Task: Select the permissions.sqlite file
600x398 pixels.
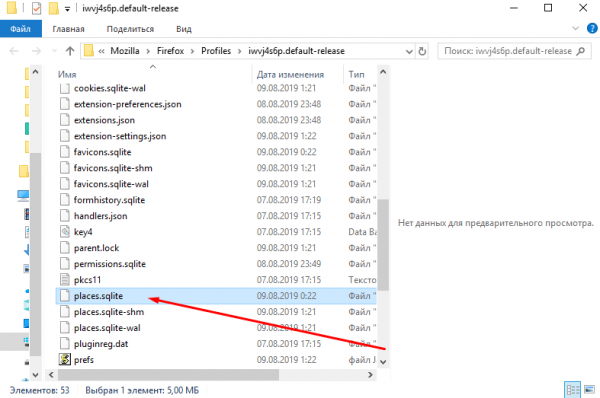Action: pos(109,264)
